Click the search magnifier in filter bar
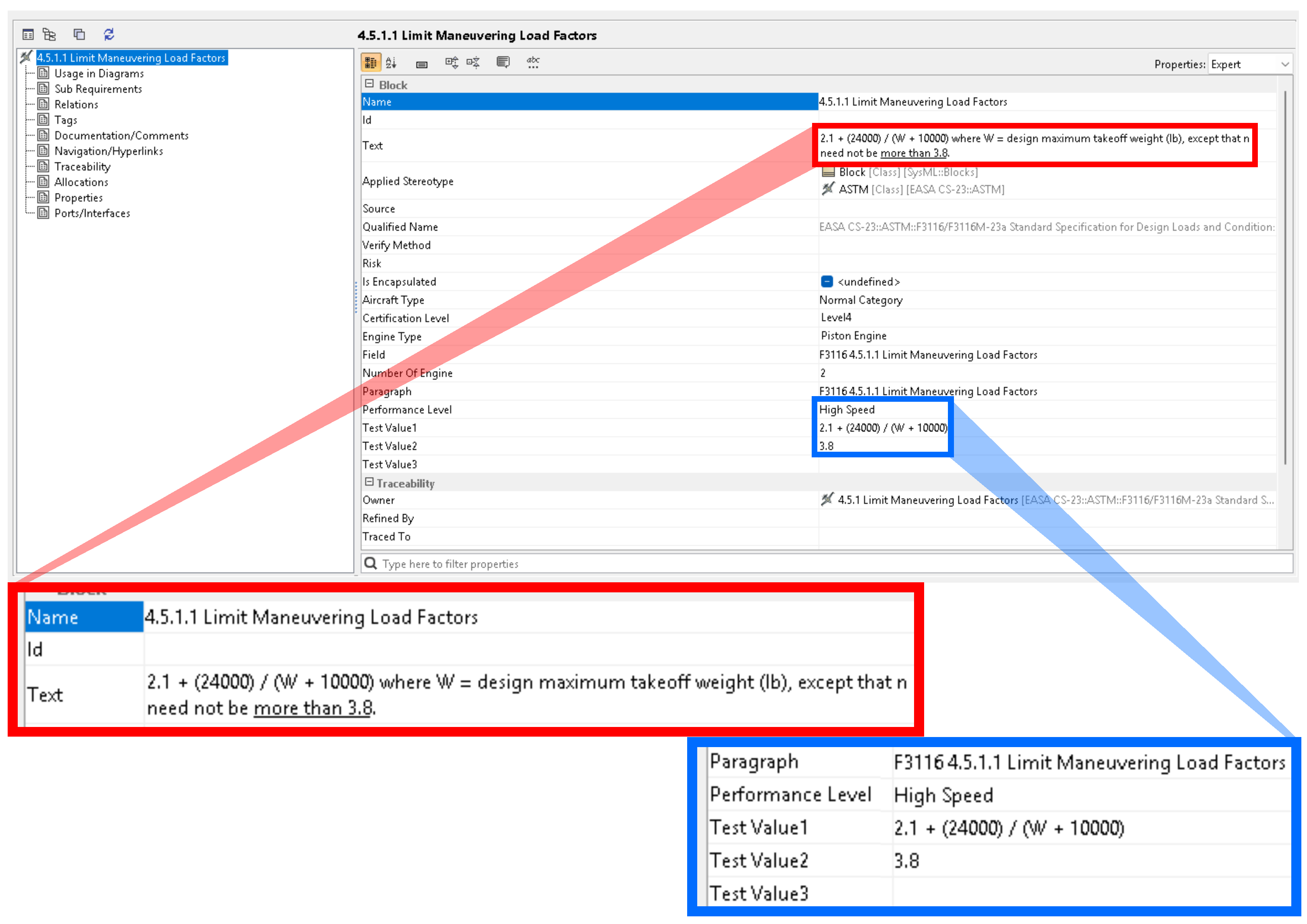The height and width of the screenshot is (924, 1307). coord(371,563)
